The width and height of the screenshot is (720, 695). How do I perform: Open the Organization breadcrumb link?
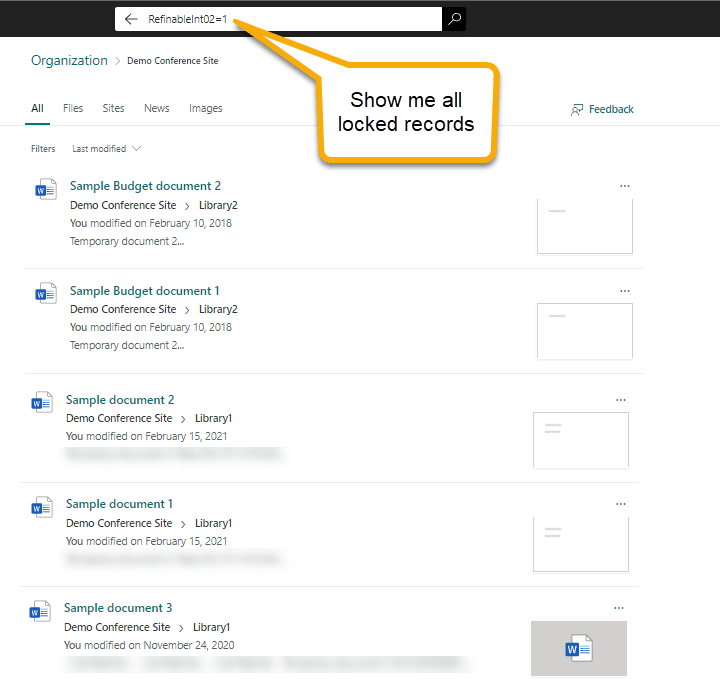[x=69, y=61]
